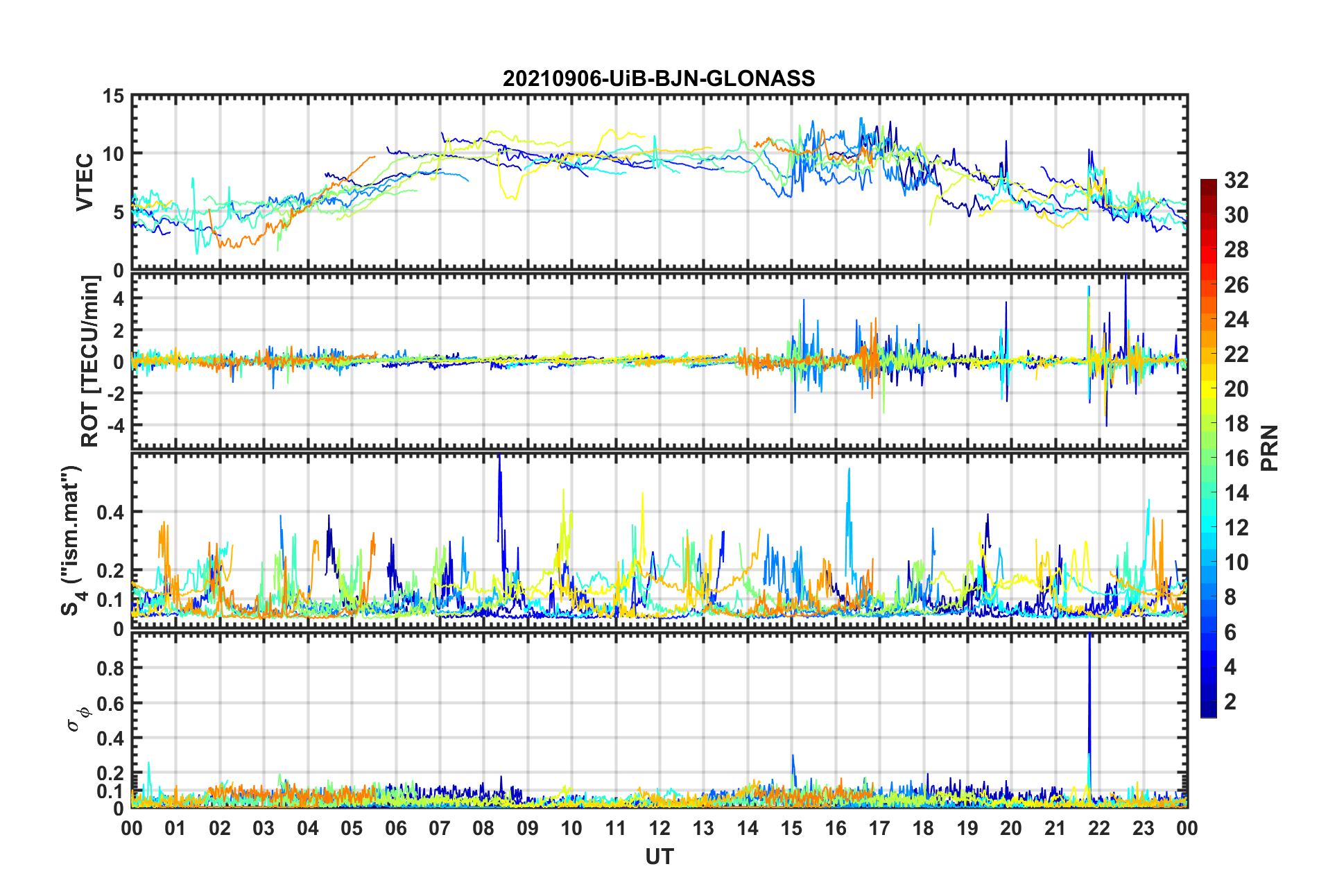Viewport: 1319px width, 896px height.
Task: Click the 11 hour tick on UT axis
Action: click(x=616, y=828)
